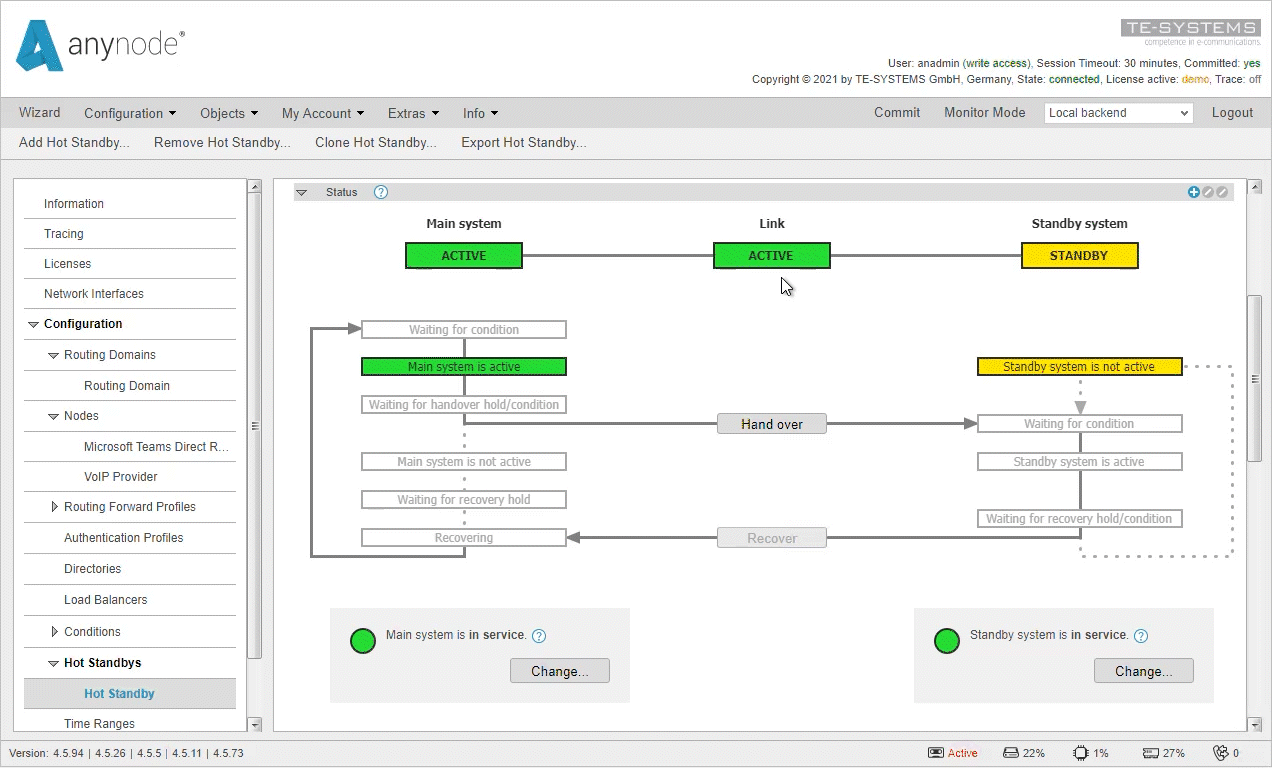Open the Info menu
Image resolution: width=1272 pixels, height=768 pixels.
click(480, 113)
